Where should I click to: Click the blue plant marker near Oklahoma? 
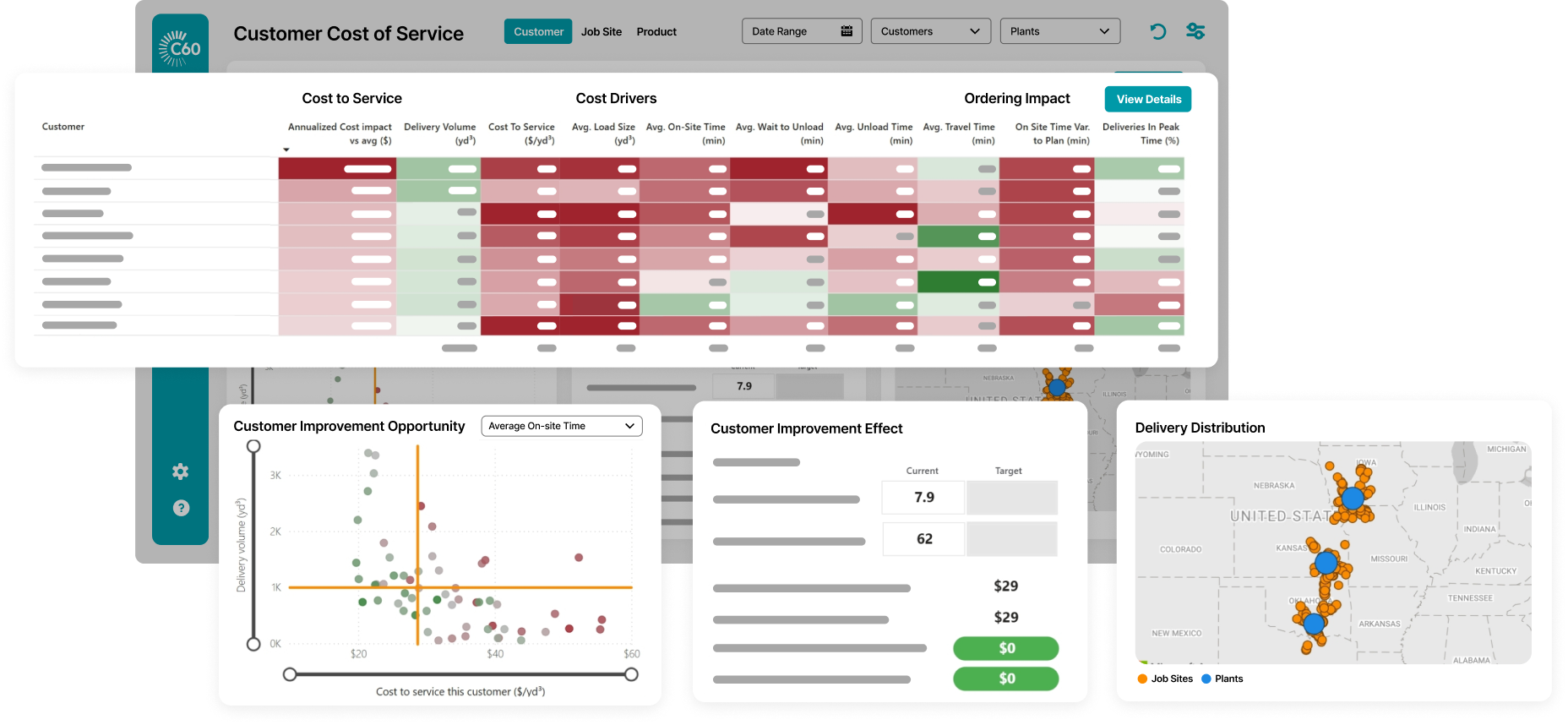pos(1314,624)
